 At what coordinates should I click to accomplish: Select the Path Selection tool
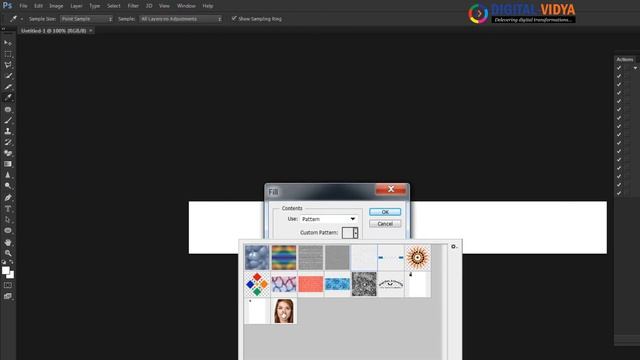pos(8,220)
